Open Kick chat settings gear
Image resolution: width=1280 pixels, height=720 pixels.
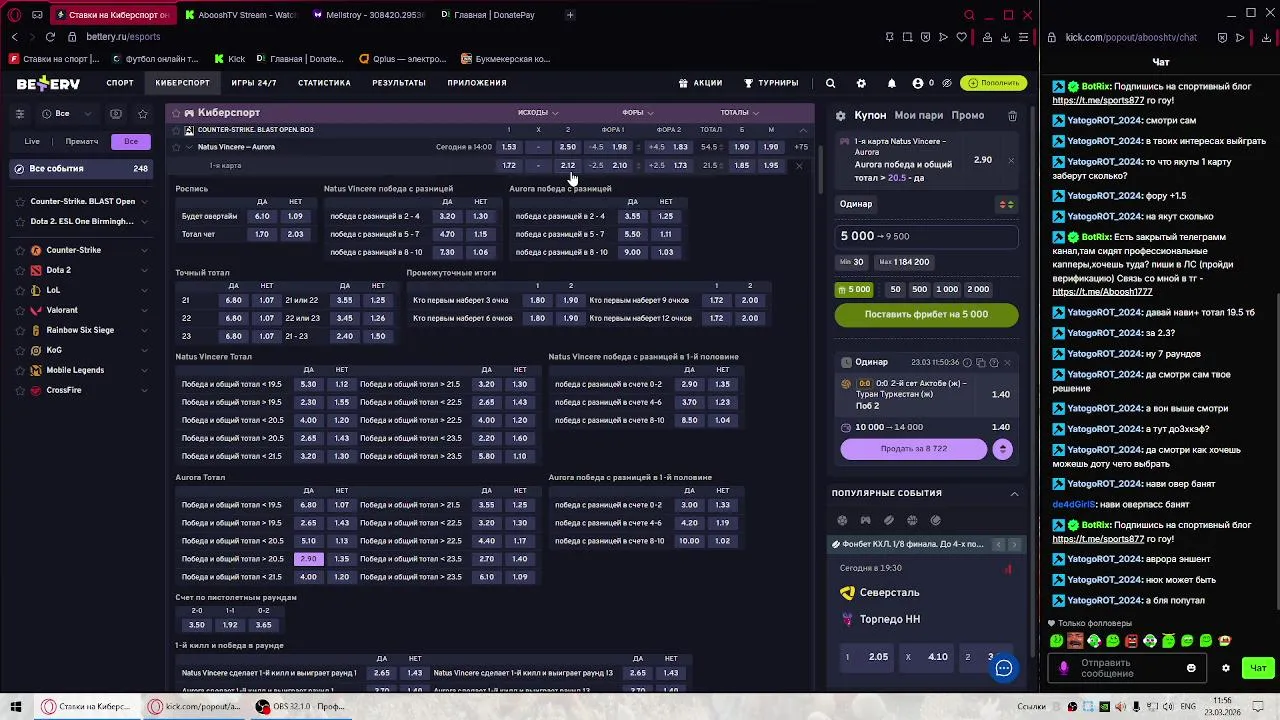click(1226, 668)
